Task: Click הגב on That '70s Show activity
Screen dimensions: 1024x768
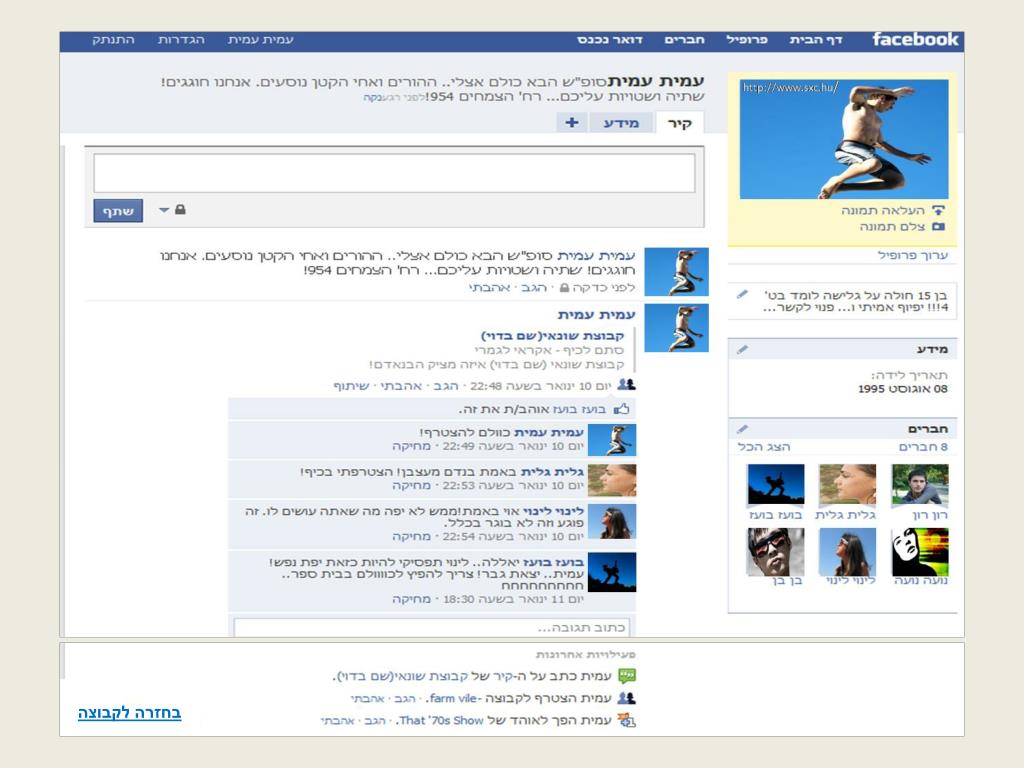Action: point(374,721)
